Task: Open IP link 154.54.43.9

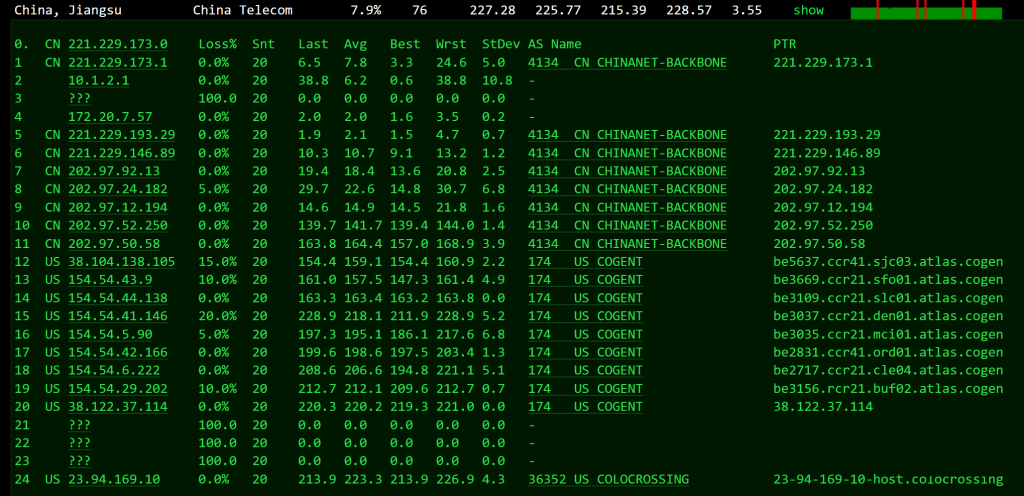Action: click(x=110, y=280)
